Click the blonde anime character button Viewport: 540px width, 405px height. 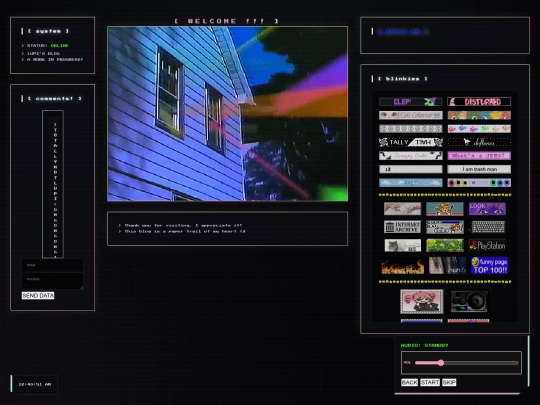[x=445, y=209]
